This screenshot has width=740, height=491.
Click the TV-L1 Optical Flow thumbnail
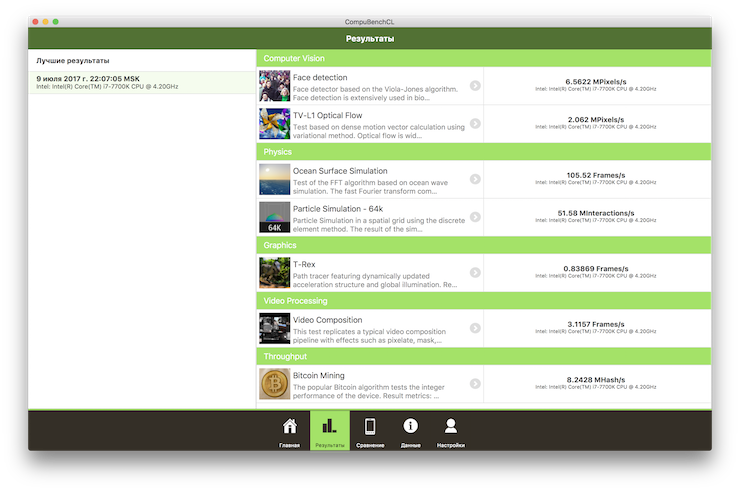pyautogui.click(x=275, y=124)
